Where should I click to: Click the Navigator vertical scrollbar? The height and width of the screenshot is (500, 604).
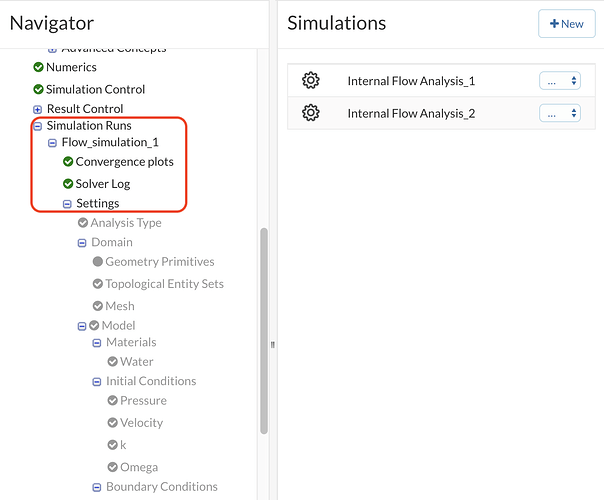[x=264, y=330]
